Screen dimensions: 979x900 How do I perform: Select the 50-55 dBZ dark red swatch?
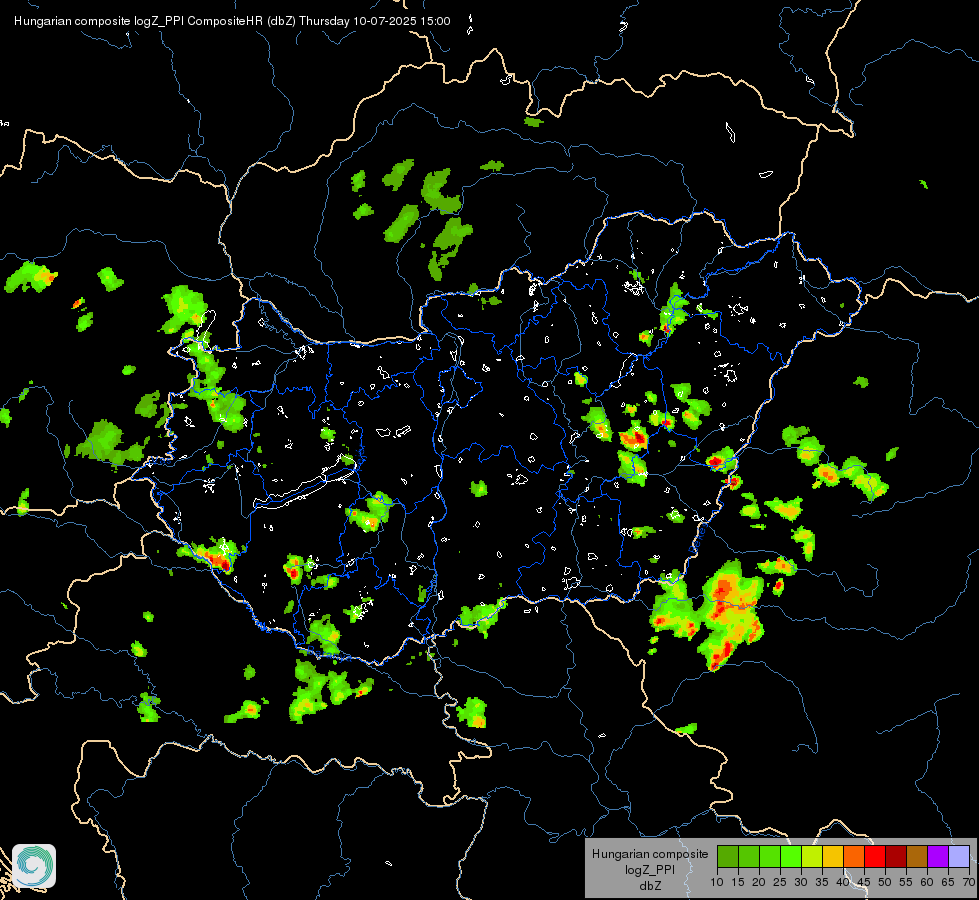point(896,856)
